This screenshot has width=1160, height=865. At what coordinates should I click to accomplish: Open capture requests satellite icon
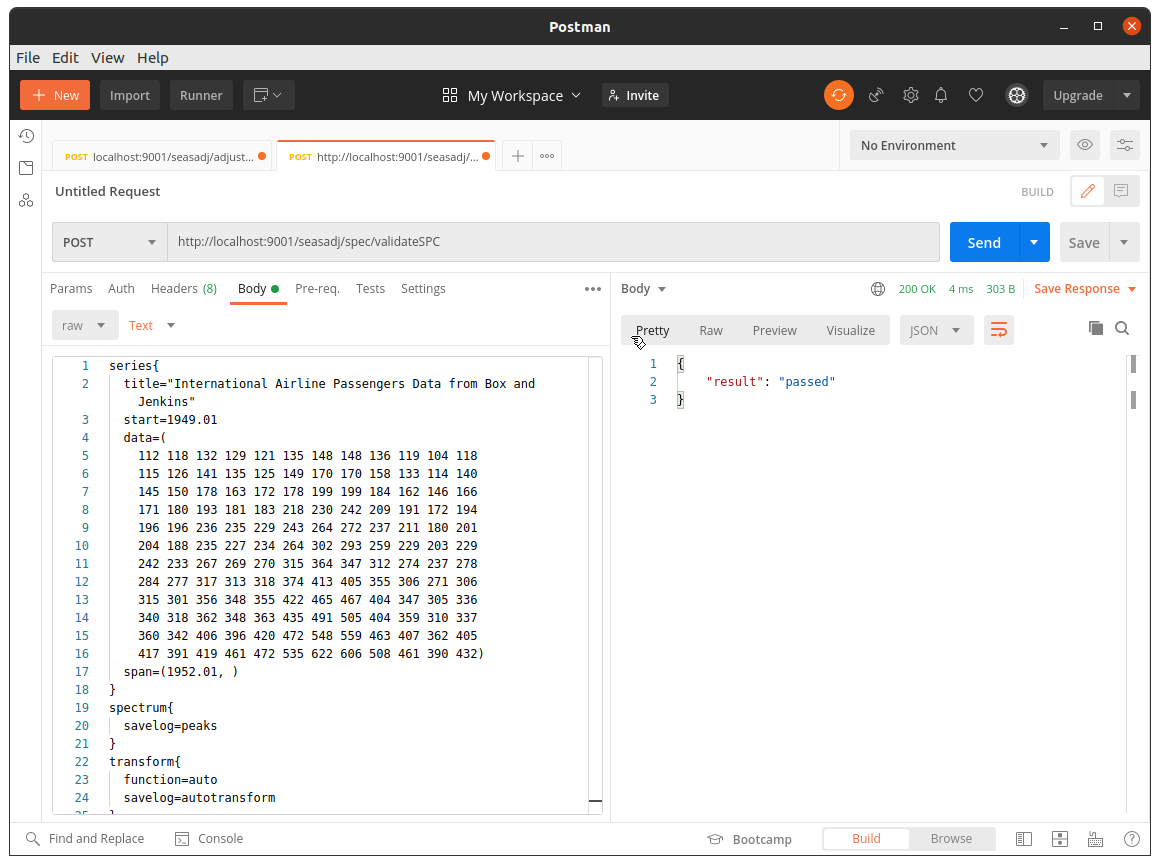876,95
